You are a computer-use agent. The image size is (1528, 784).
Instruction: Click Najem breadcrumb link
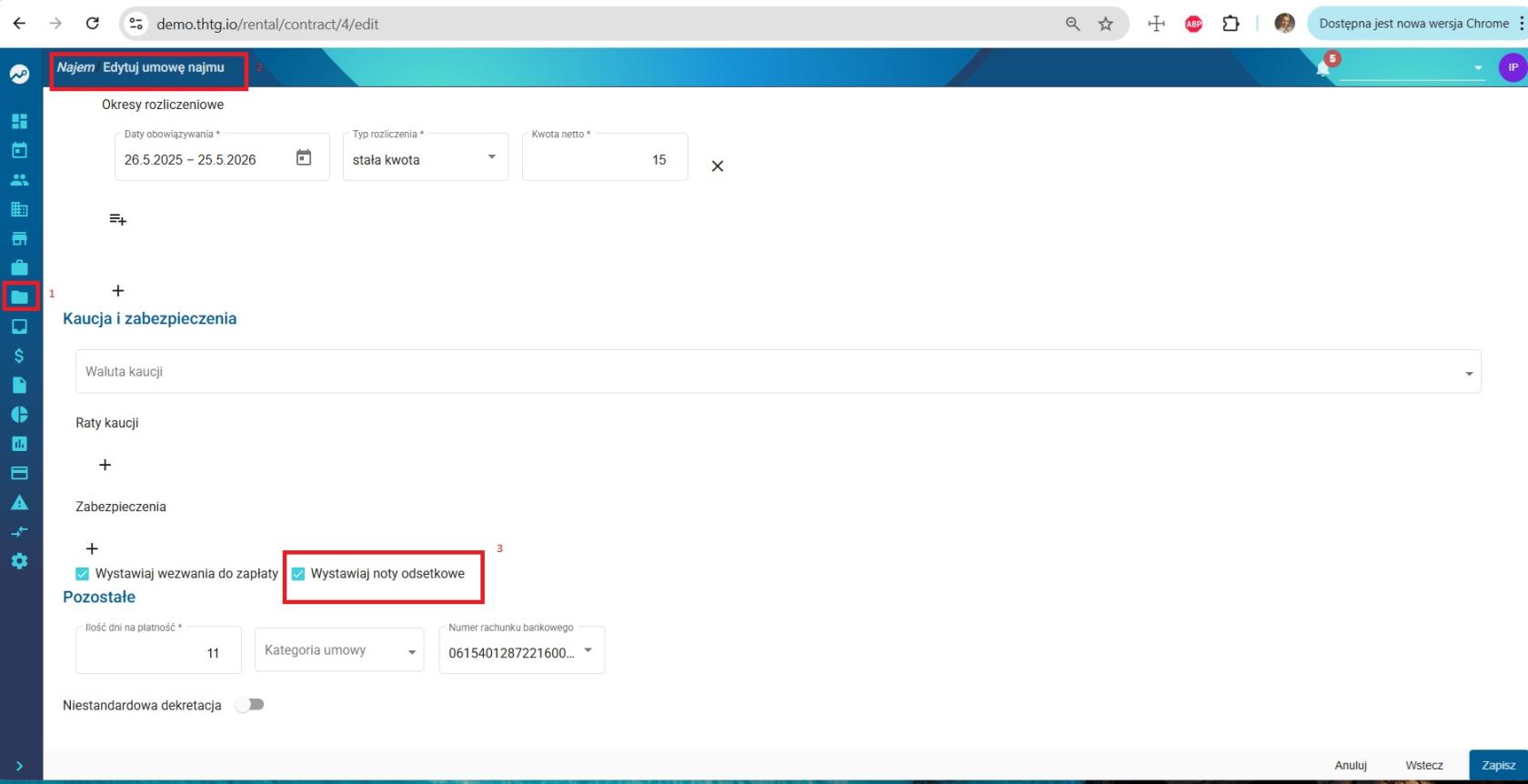pyautogui.click(x=75, y=67)
